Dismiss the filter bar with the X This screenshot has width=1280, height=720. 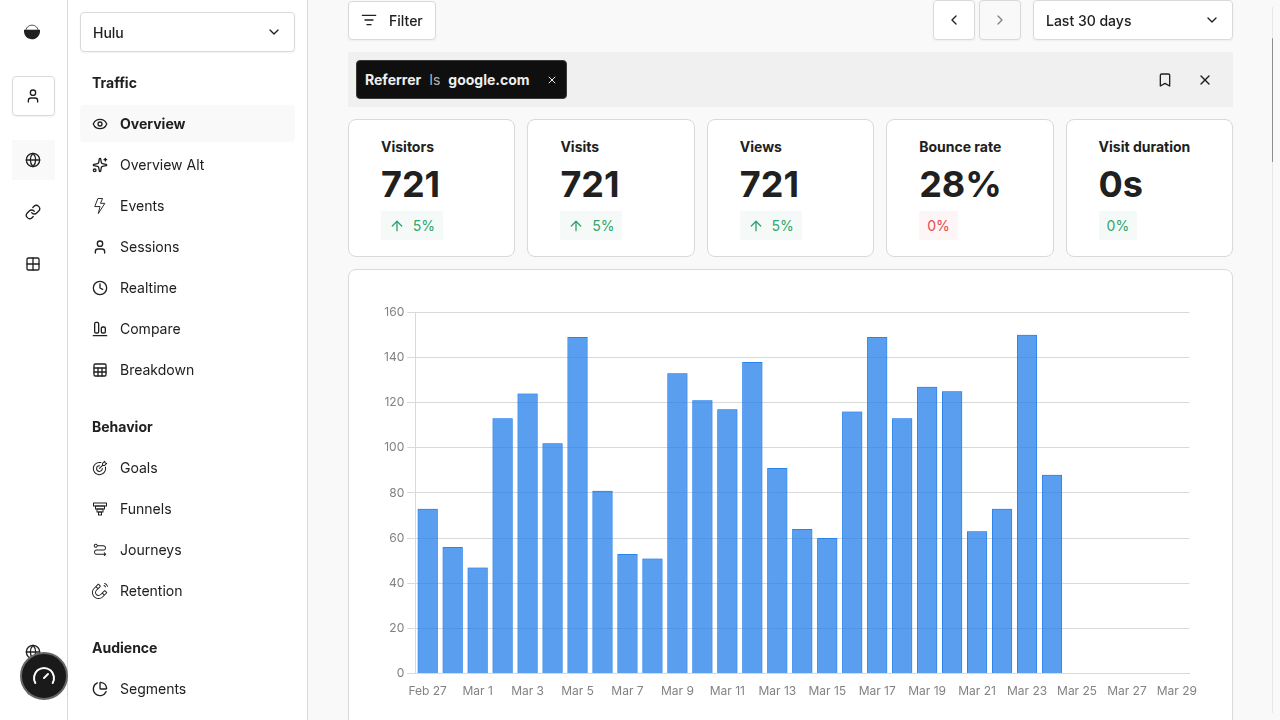pos(1205,80)
